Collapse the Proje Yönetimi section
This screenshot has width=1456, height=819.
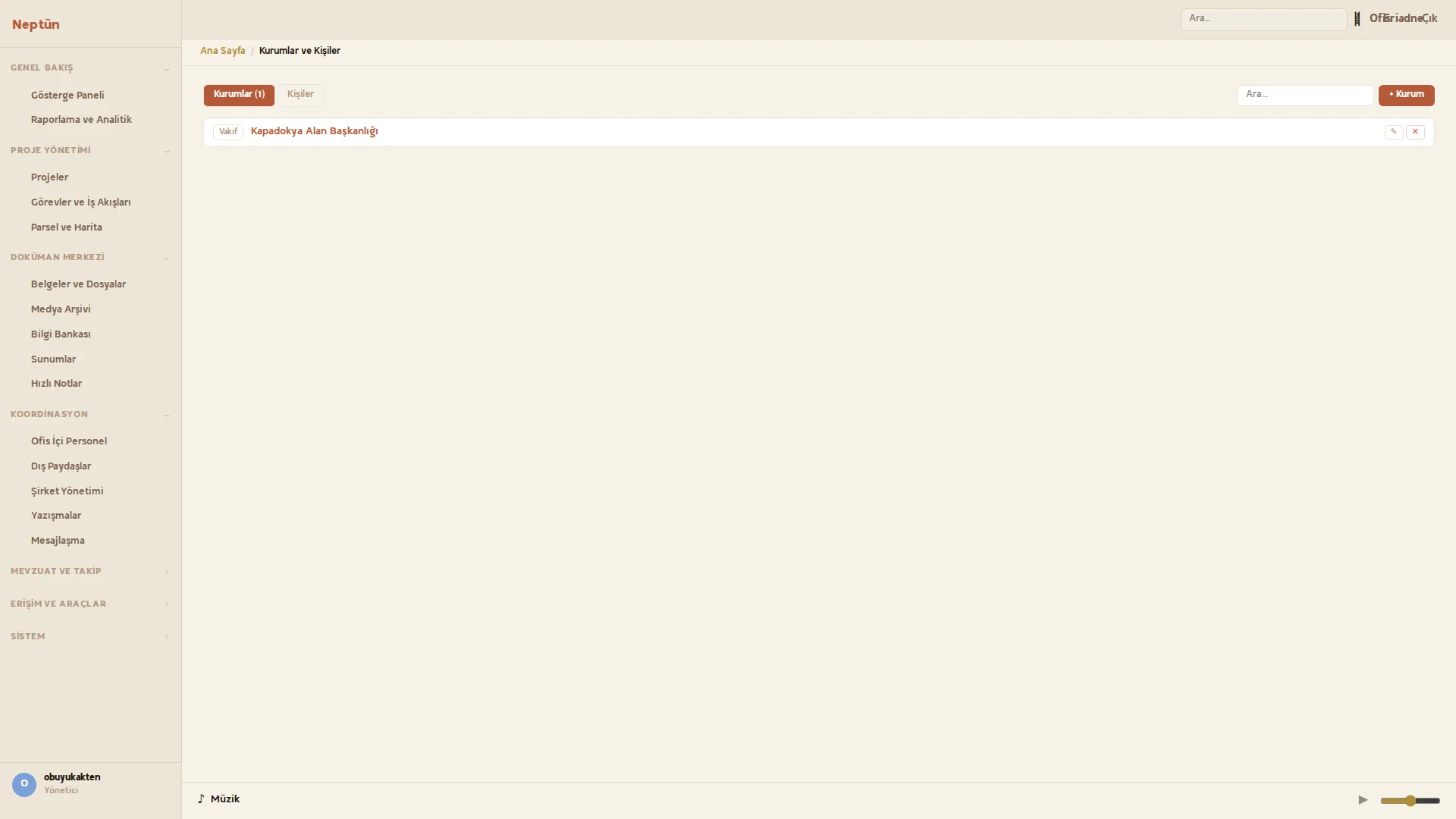click(90, 151)
